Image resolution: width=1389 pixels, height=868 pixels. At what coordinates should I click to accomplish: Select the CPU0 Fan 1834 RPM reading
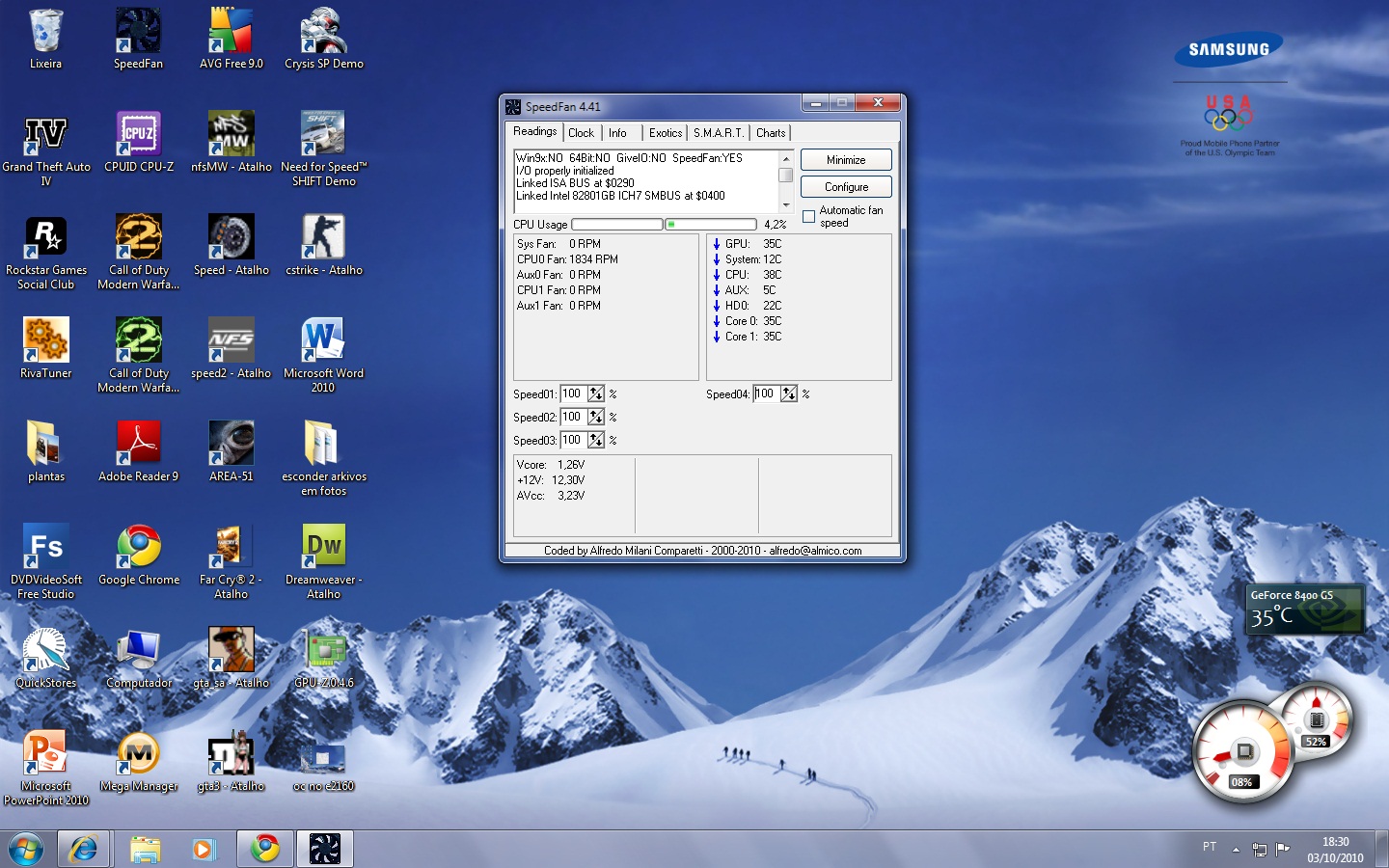coord(567,259)
